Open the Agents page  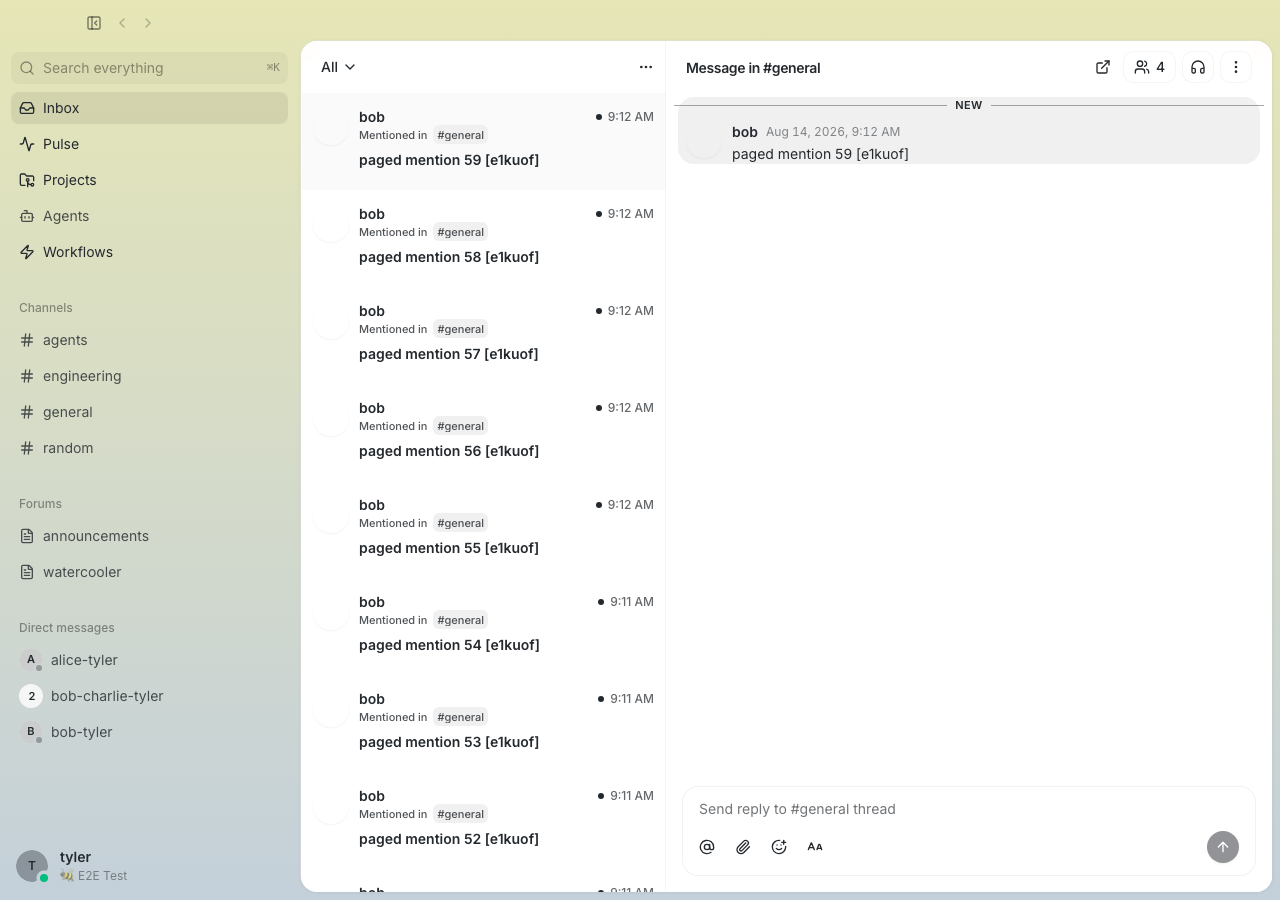point(149,216)
